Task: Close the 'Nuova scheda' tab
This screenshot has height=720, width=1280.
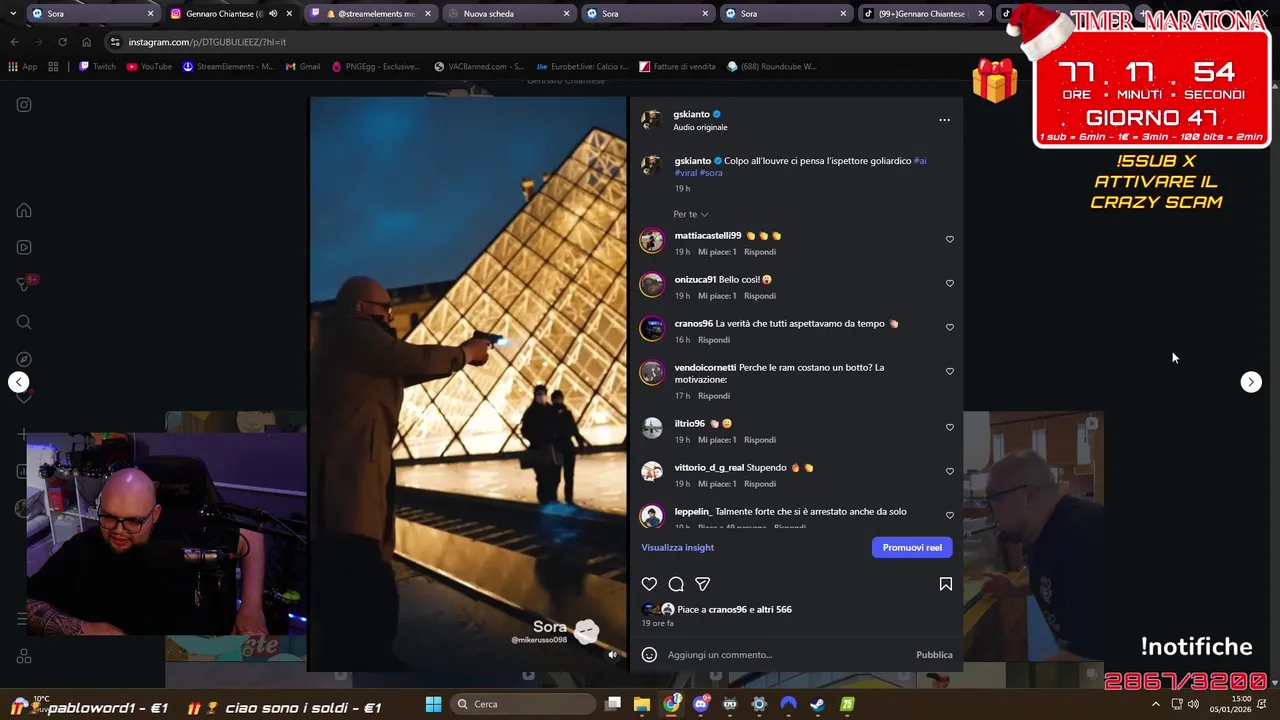Action: pyautogui.click(x=566, y=14)
